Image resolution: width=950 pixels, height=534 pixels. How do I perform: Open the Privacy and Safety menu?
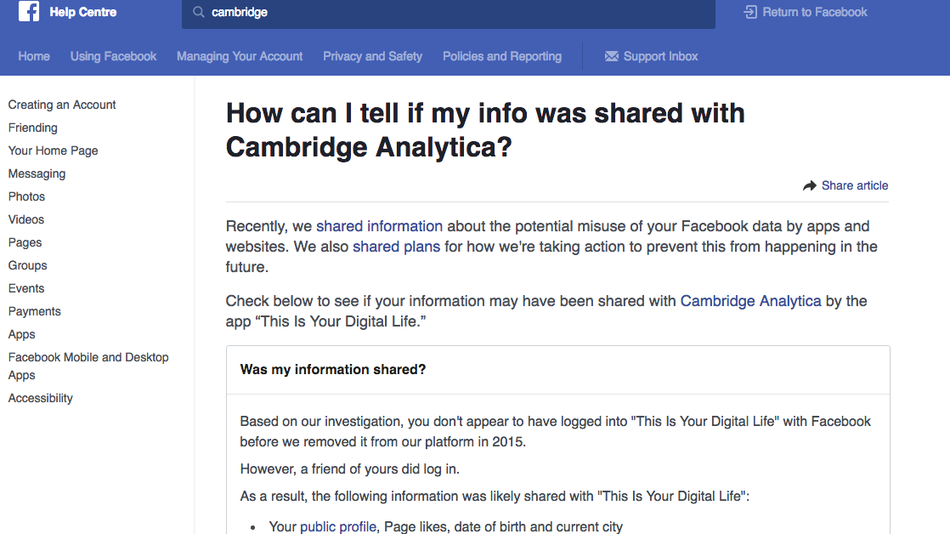[x=373, y=56]
